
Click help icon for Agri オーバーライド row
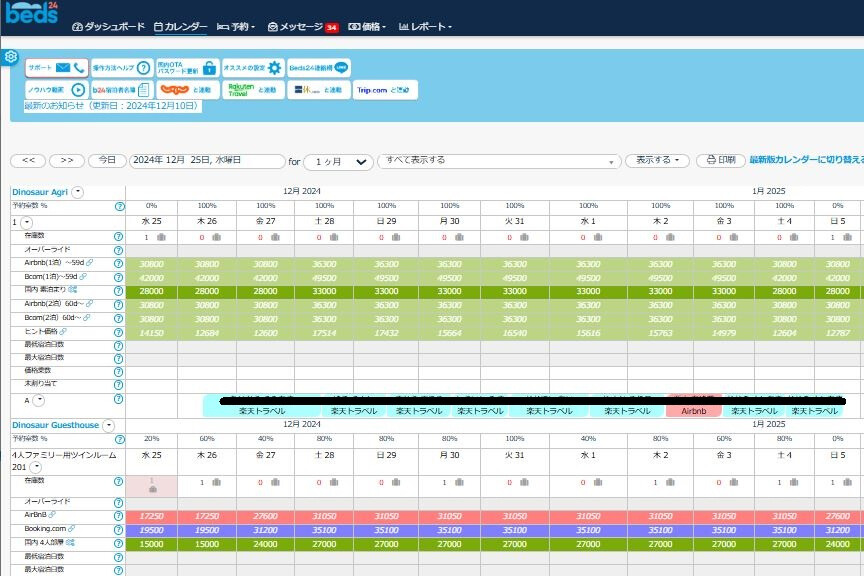[x=118, y=250]
